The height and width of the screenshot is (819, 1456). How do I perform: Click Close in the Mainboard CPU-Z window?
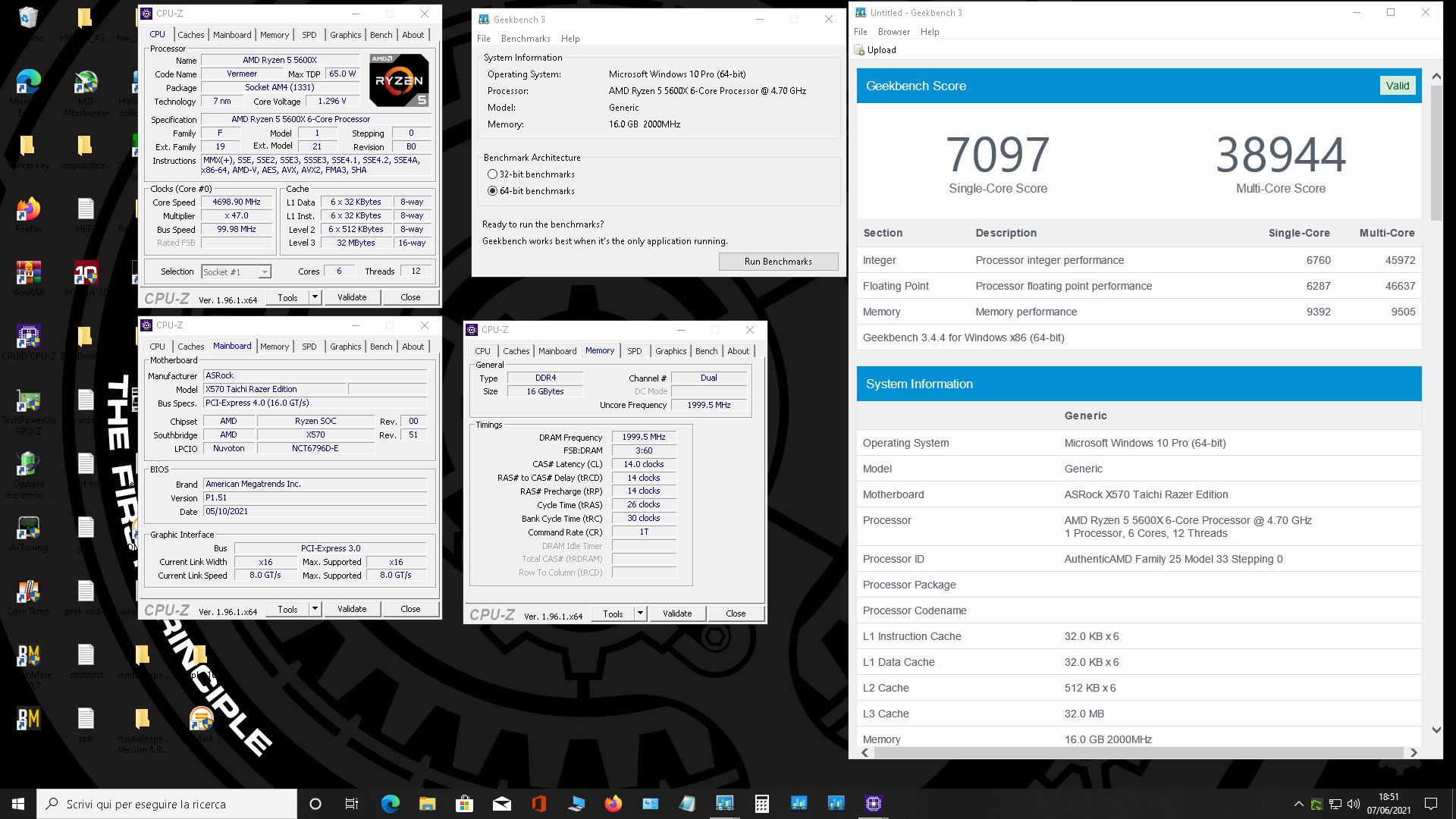pos(410,609)
